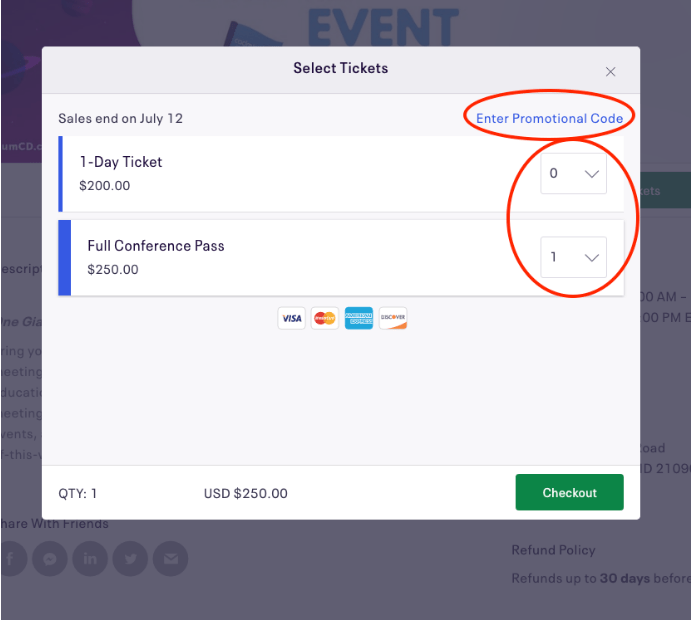Share the event on LinkedIn icon
Image resolution: width=691 pixels, height=621 pixels.
tap(90, 559)
